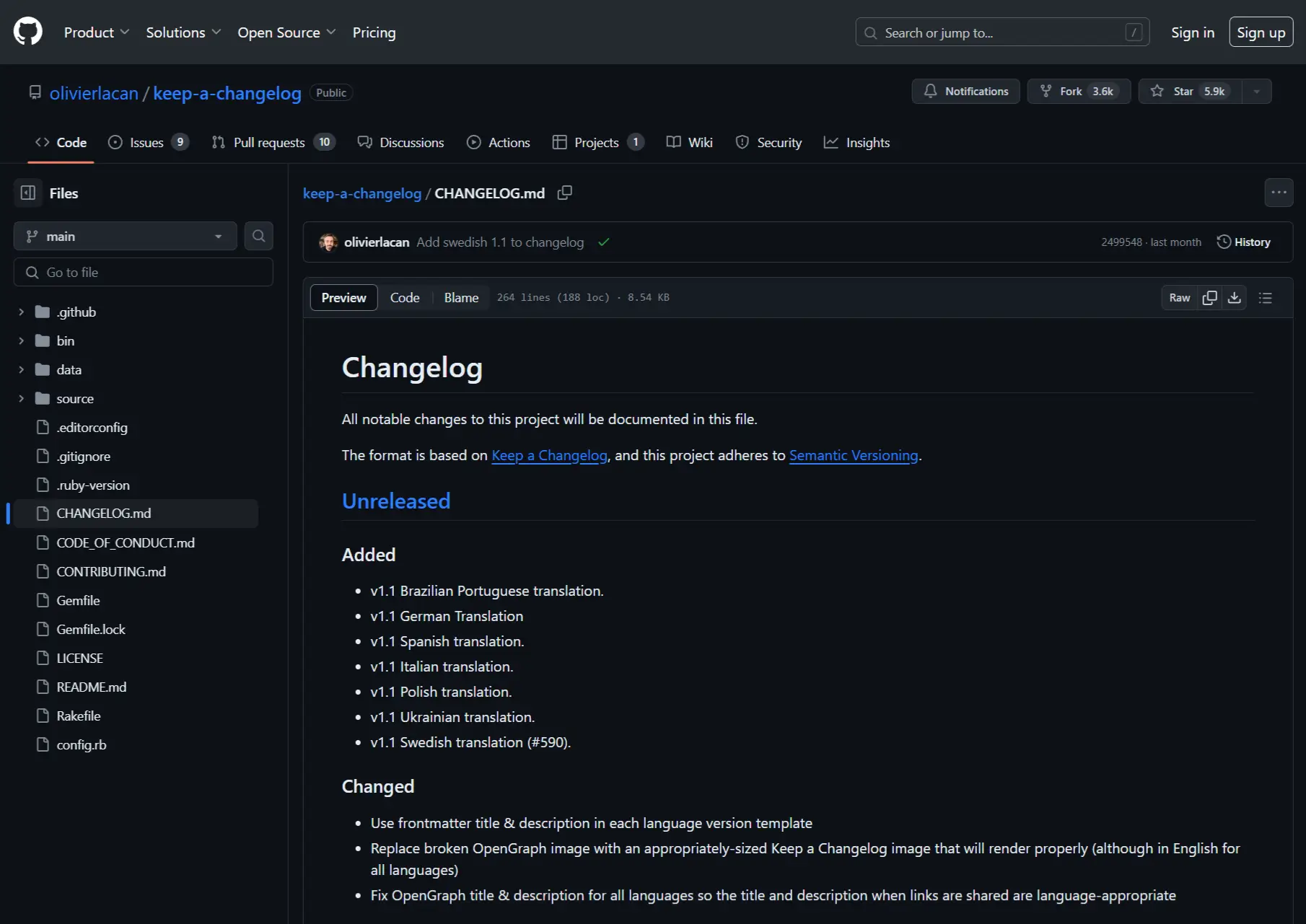Screen dimensions: 1306x924
Task: Switch to the Blame tab
Action: coord(460,297)
